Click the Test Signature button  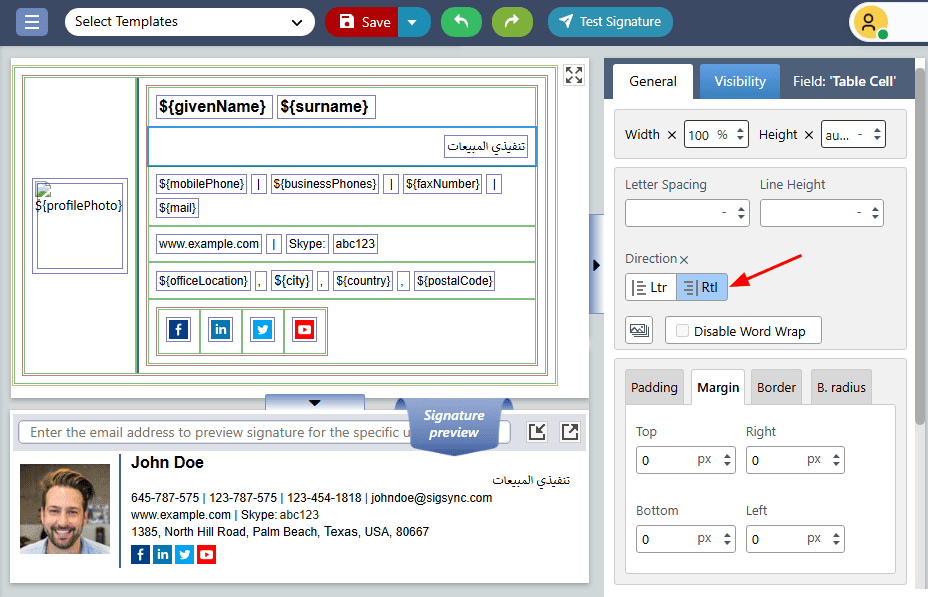click(x=610, y=22)
